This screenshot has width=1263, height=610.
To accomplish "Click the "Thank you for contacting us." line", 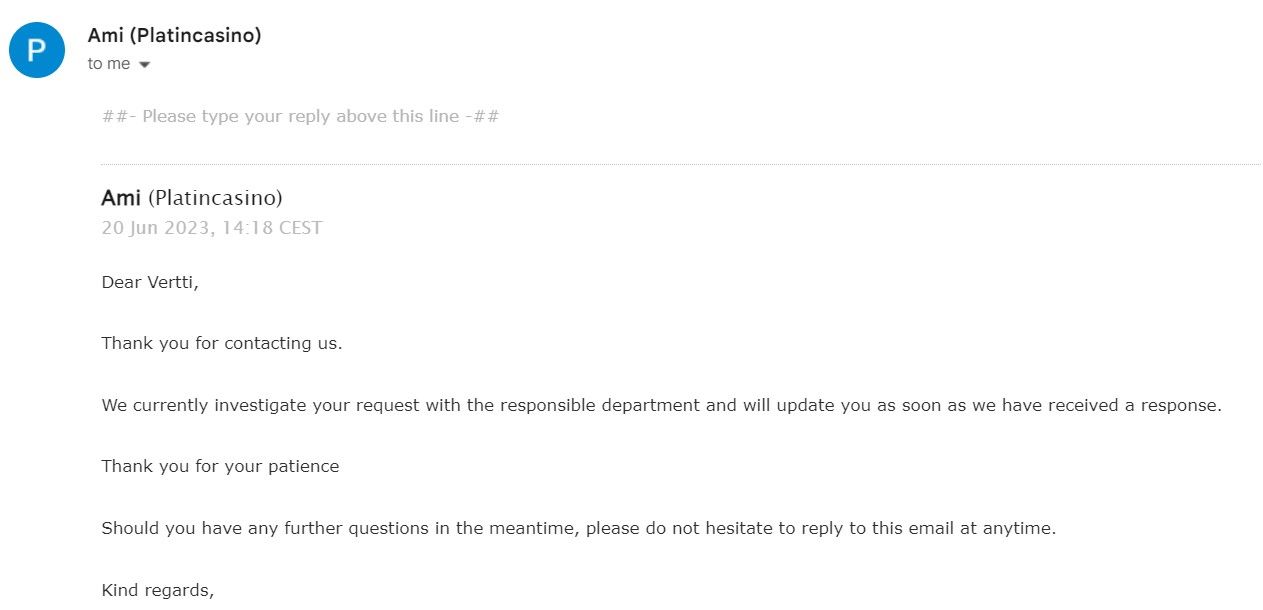I will 222,343.
